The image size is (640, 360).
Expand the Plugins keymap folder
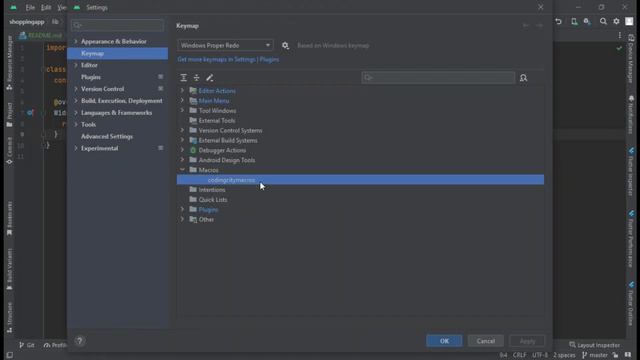pos(182,209)
